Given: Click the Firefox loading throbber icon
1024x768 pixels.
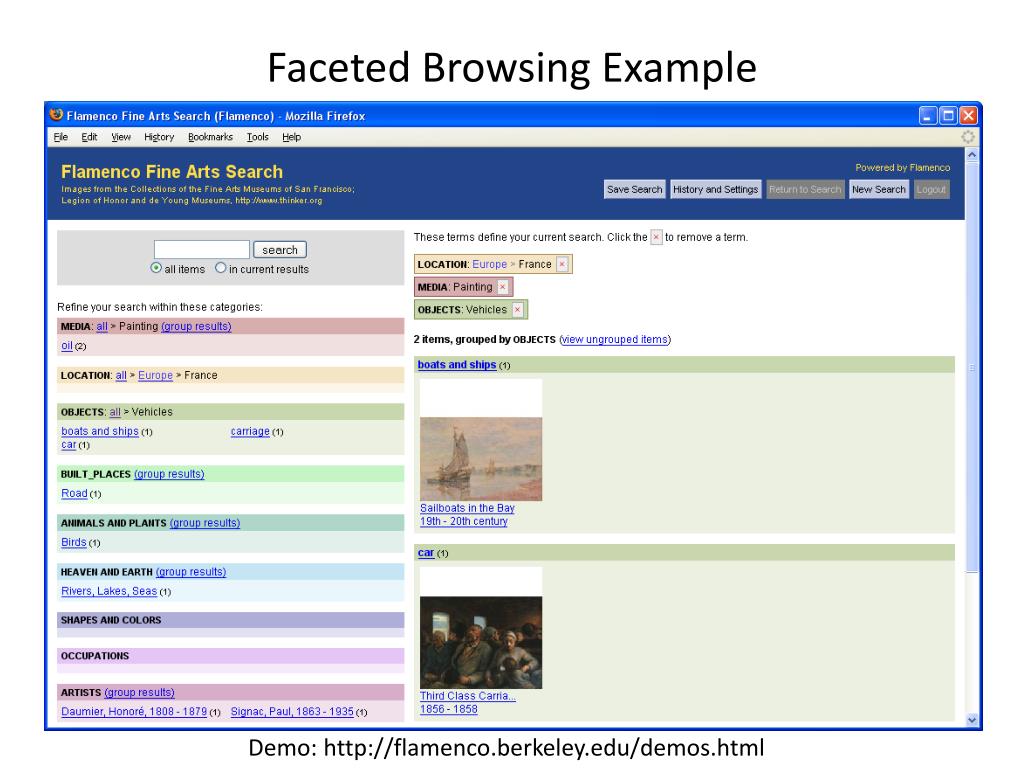Looking at the screenshot, I should tap(968, 136).
